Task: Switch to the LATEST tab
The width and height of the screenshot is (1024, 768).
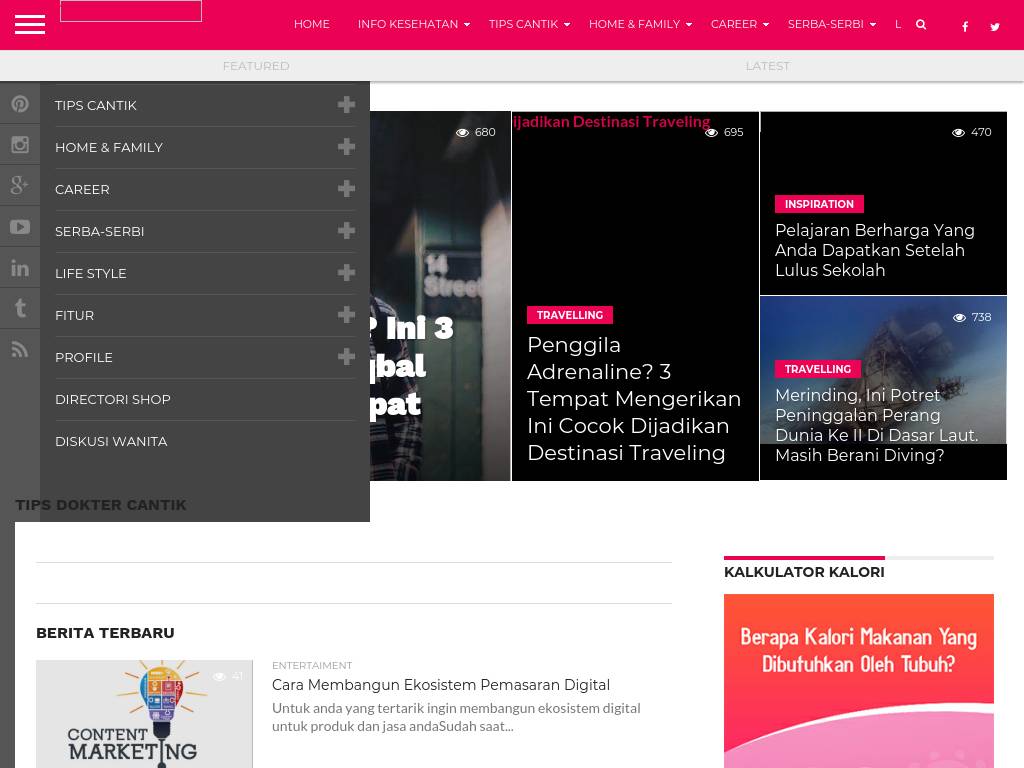Action: tap(767, 66)
